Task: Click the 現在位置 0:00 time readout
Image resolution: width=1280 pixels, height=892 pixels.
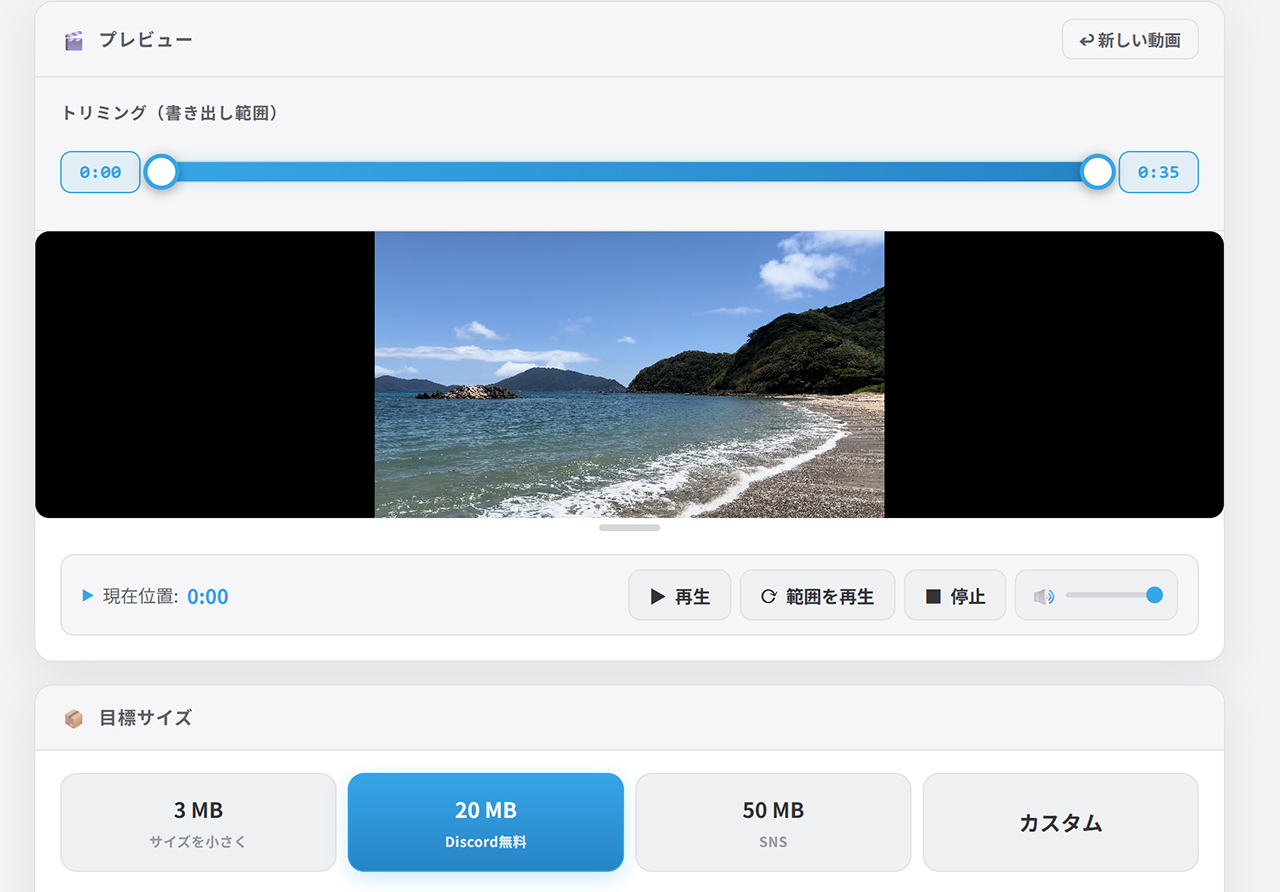Action: coord(207,596)
